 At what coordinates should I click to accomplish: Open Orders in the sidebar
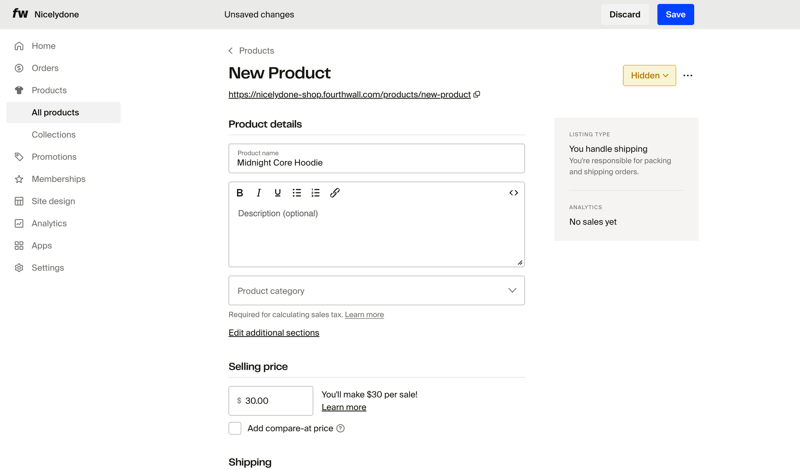pos(45,68)
